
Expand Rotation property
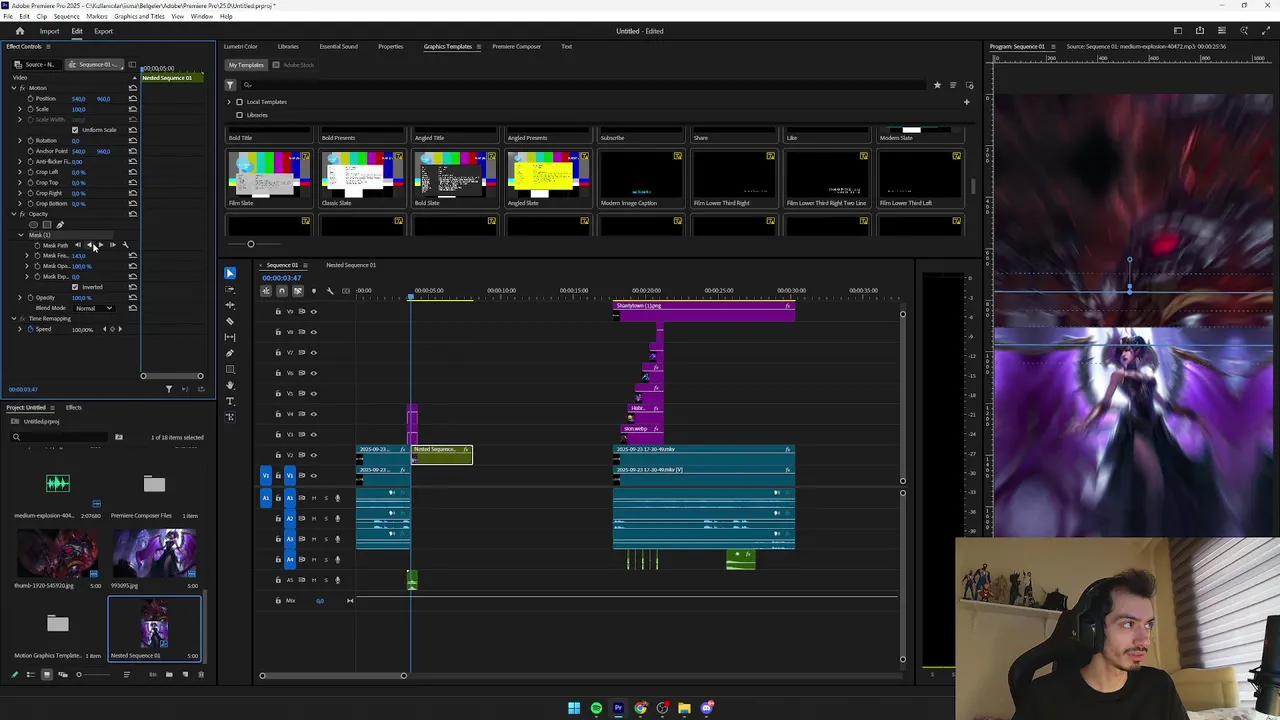click(19, 141)
